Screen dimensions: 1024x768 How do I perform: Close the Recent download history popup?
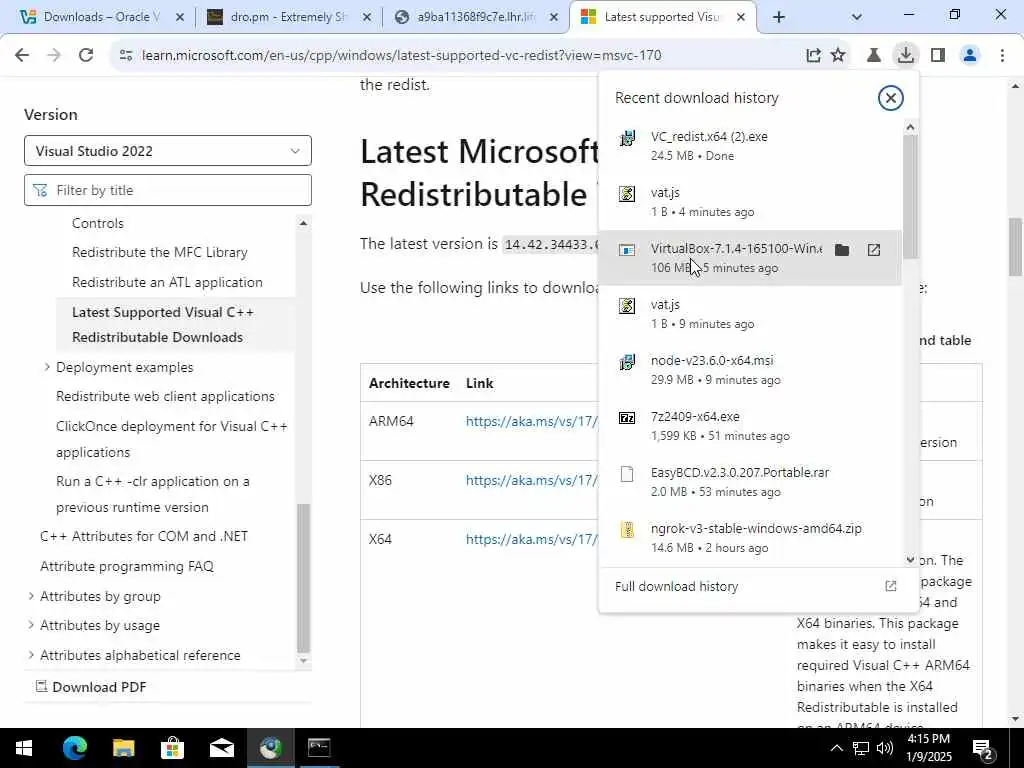pyautogui.click(x=891, y=98)
